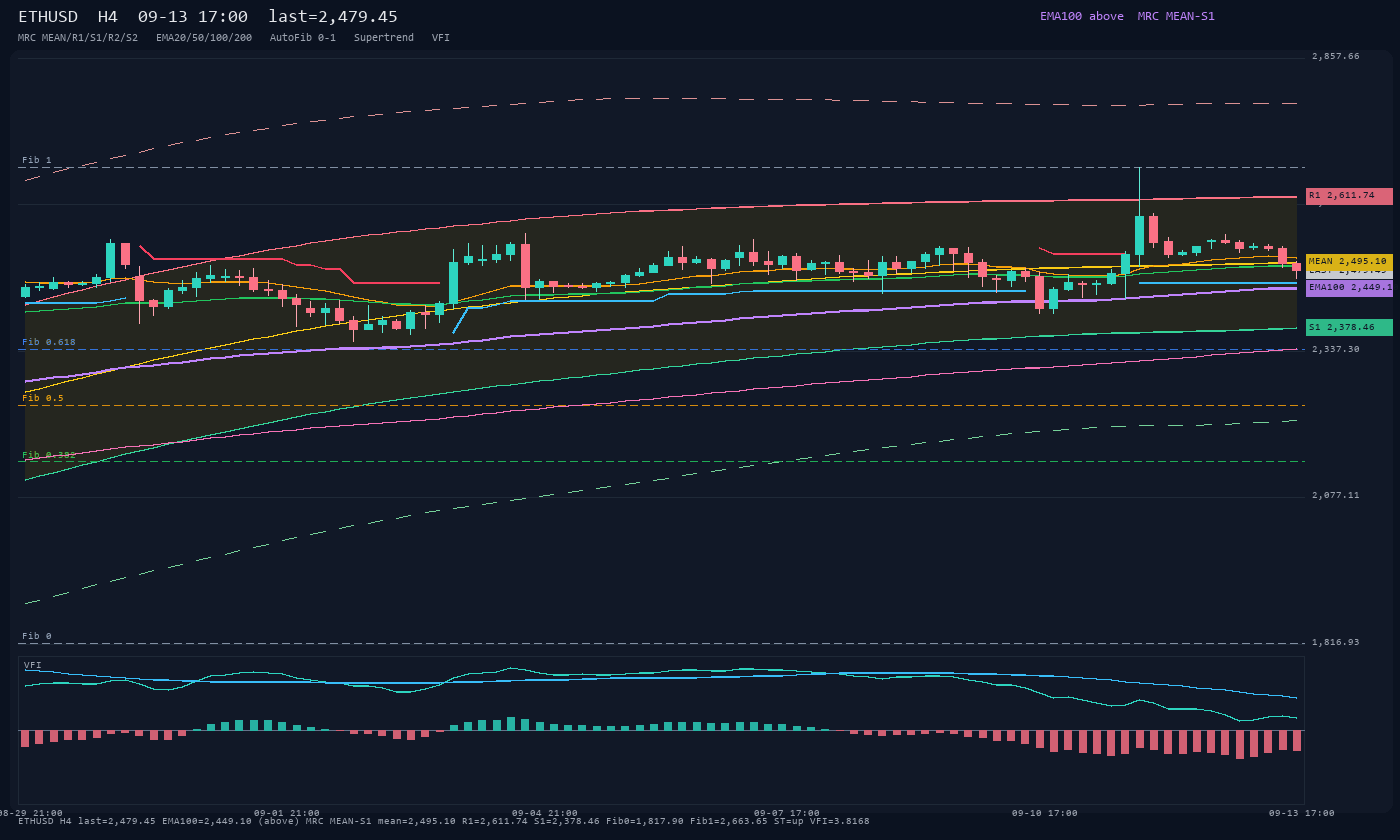
Task: Click the purple 'EMA100 2,449.1' price tag
Action: tap(1349, 288)
